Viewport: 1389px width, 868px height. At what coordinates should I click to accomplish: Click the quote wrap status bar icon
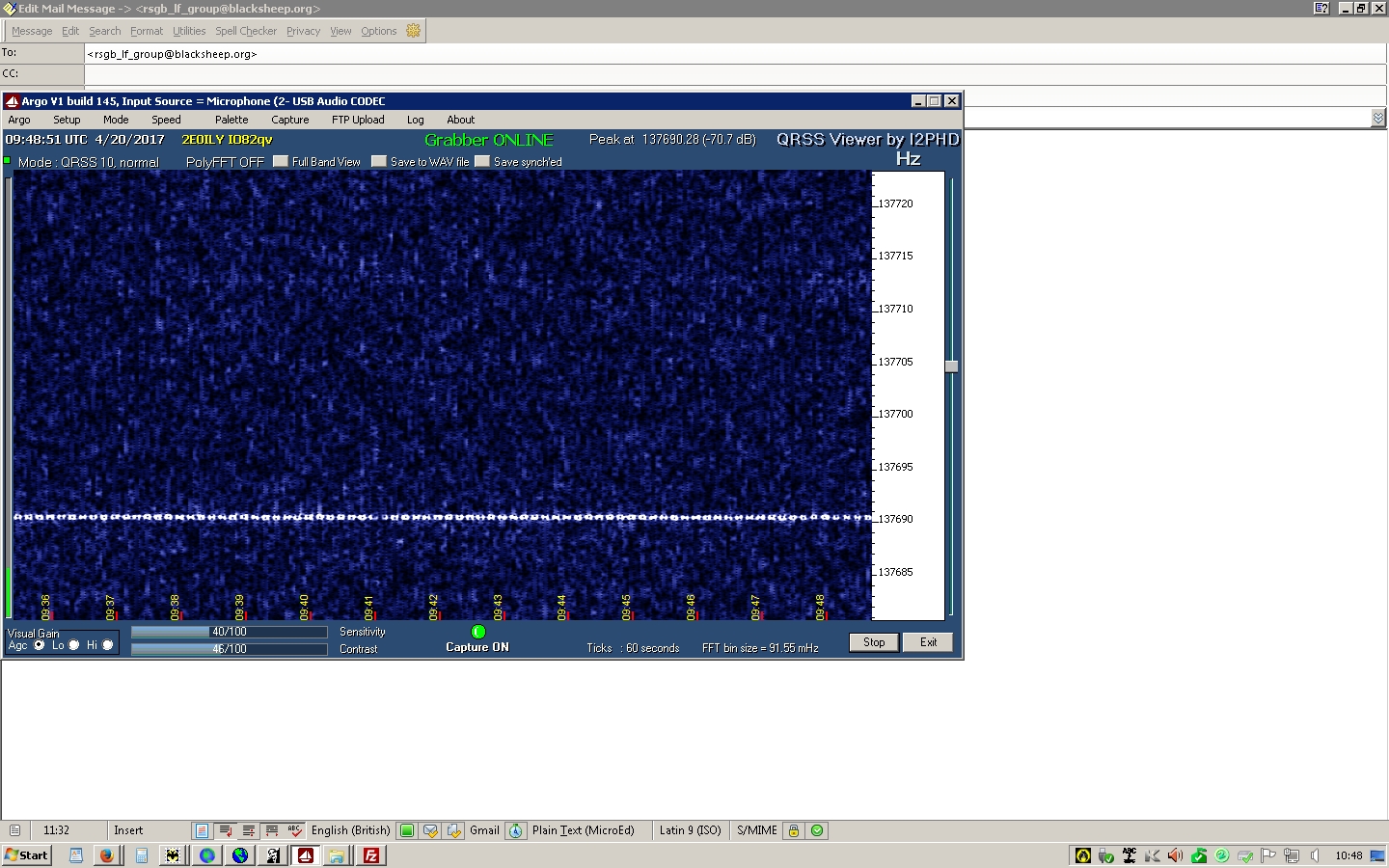[225, 830]
